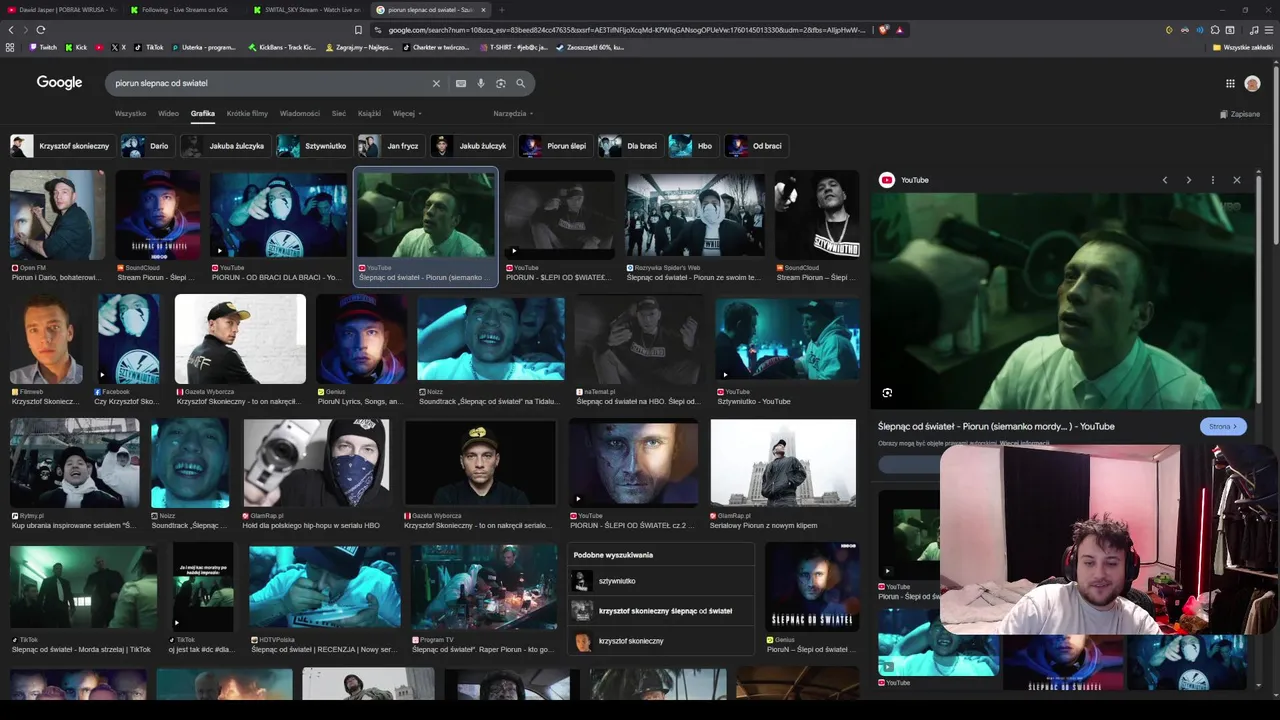Filter by the Od braci chip
This screenshot has width=1280, height=720.
pyautogui.click(x=755, y=146)
